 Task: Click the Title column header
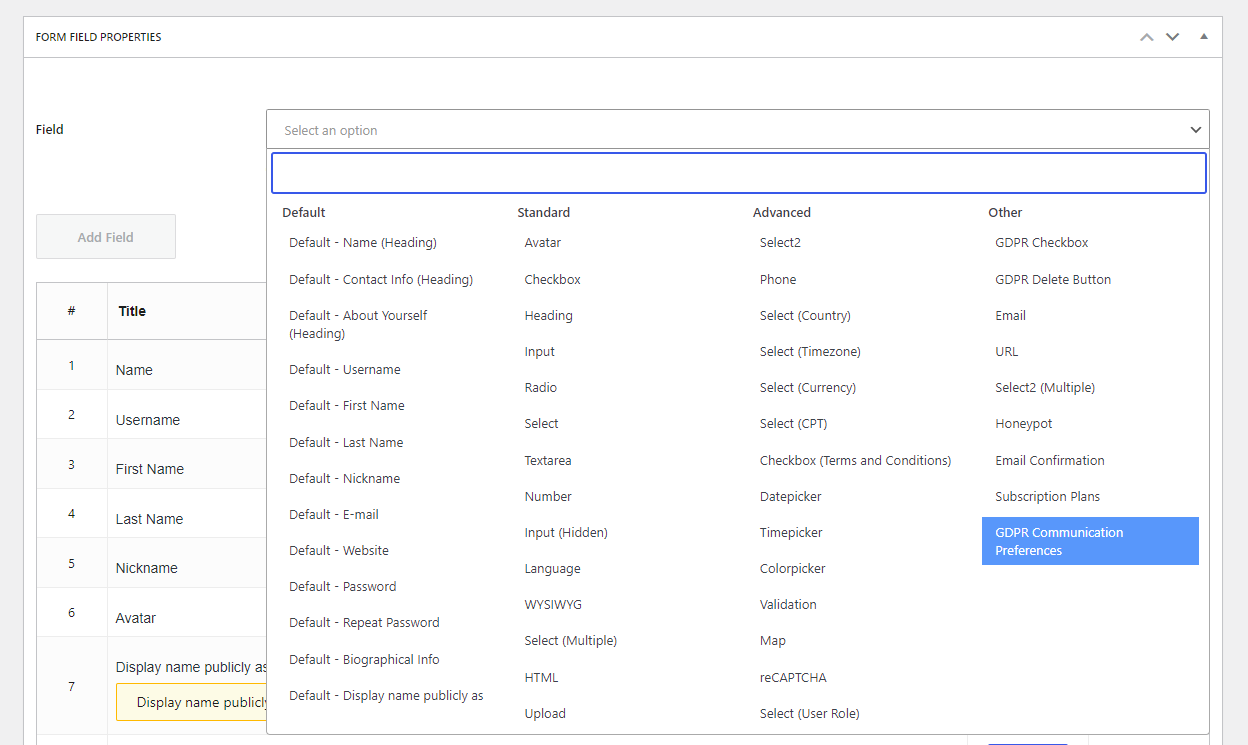click(x=132, y=311)
